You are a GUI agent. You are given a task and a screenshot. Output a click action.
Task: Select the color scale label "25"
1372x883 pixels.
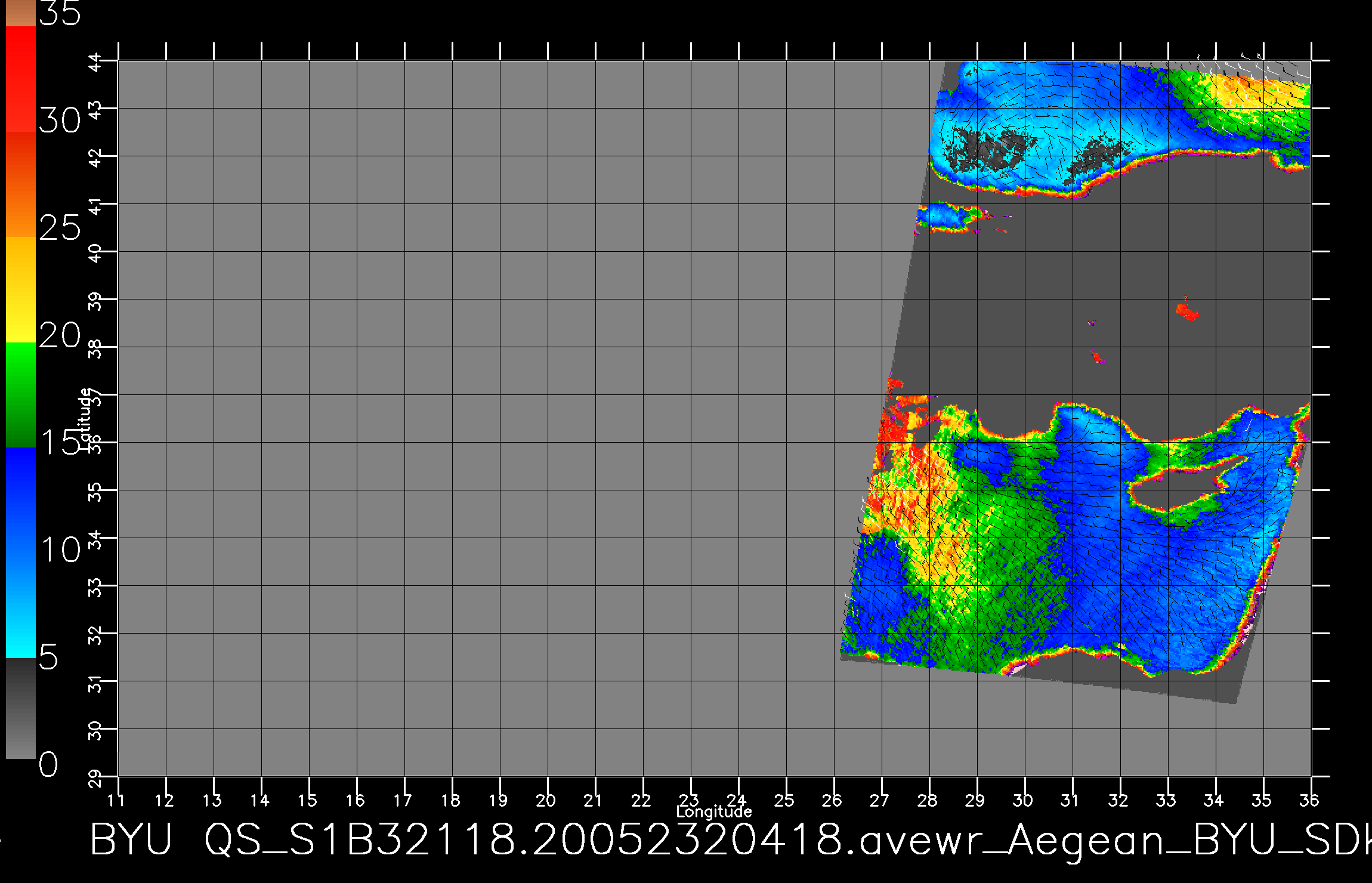click(60, 228)
